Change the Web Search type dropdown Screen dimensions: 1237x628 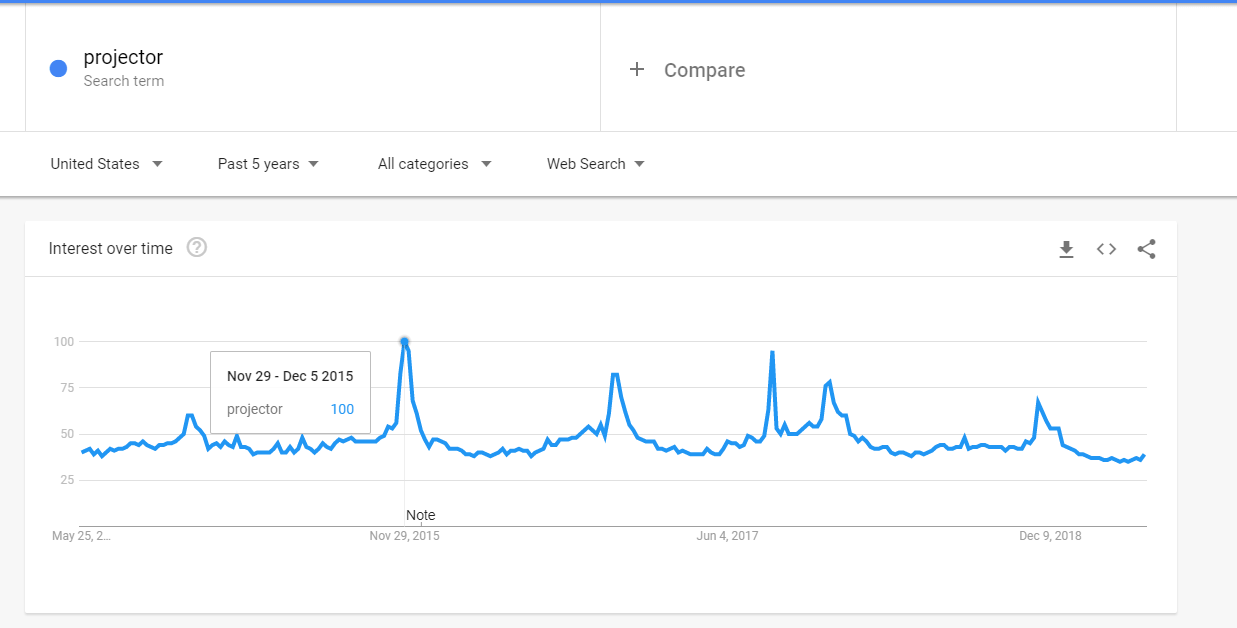pyautogui.click(x=596, y=164)
